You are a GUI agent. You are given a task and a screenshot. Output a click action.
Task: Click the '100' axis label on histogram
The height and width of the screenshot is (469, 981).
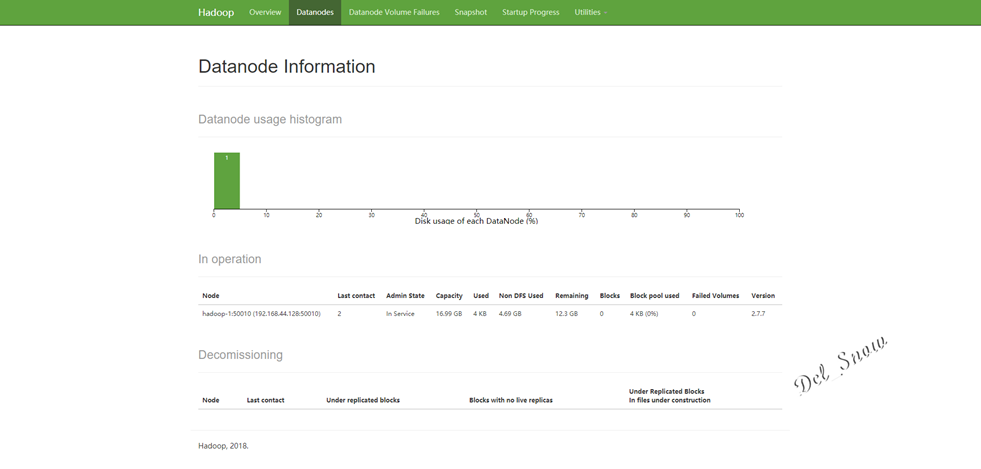point(740,215)
